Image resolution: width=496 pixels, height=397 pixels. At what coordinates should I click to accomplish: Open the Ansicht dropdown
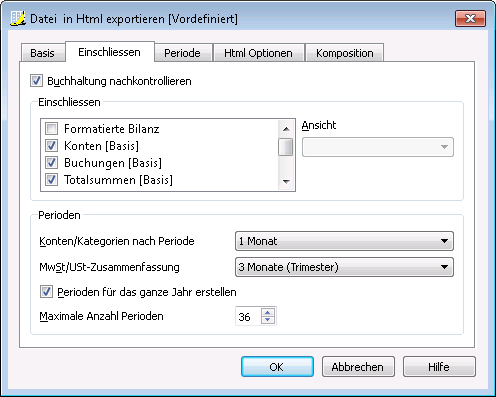tap(378, 147)
